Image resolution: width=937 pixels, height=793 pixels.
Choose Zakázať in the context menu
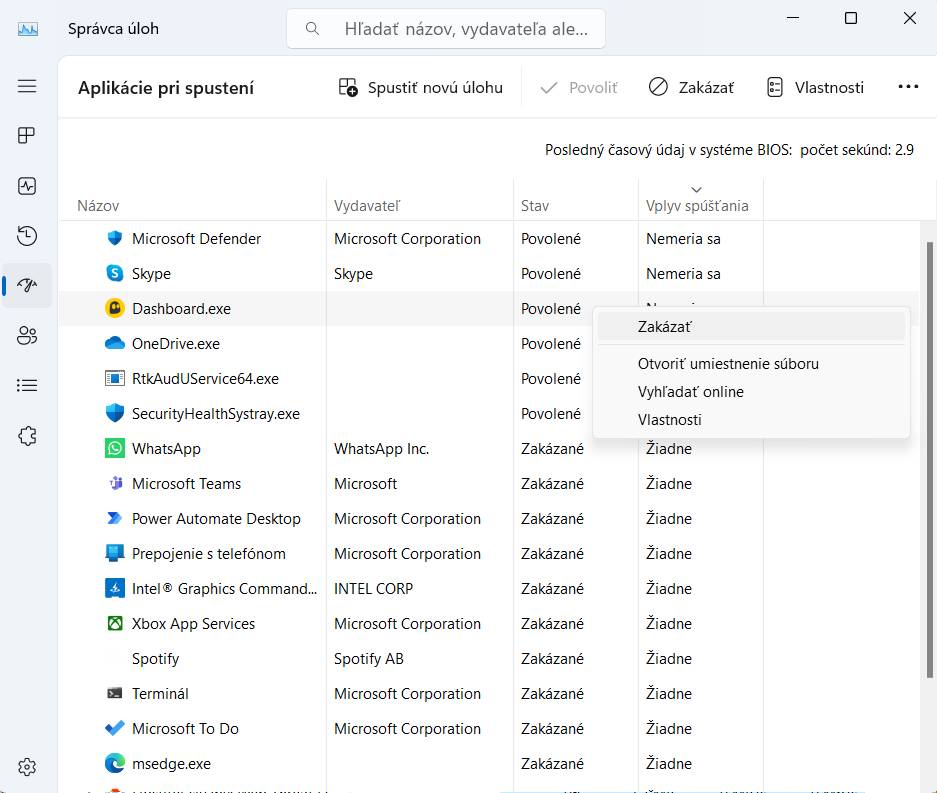(x=751, y=327)
